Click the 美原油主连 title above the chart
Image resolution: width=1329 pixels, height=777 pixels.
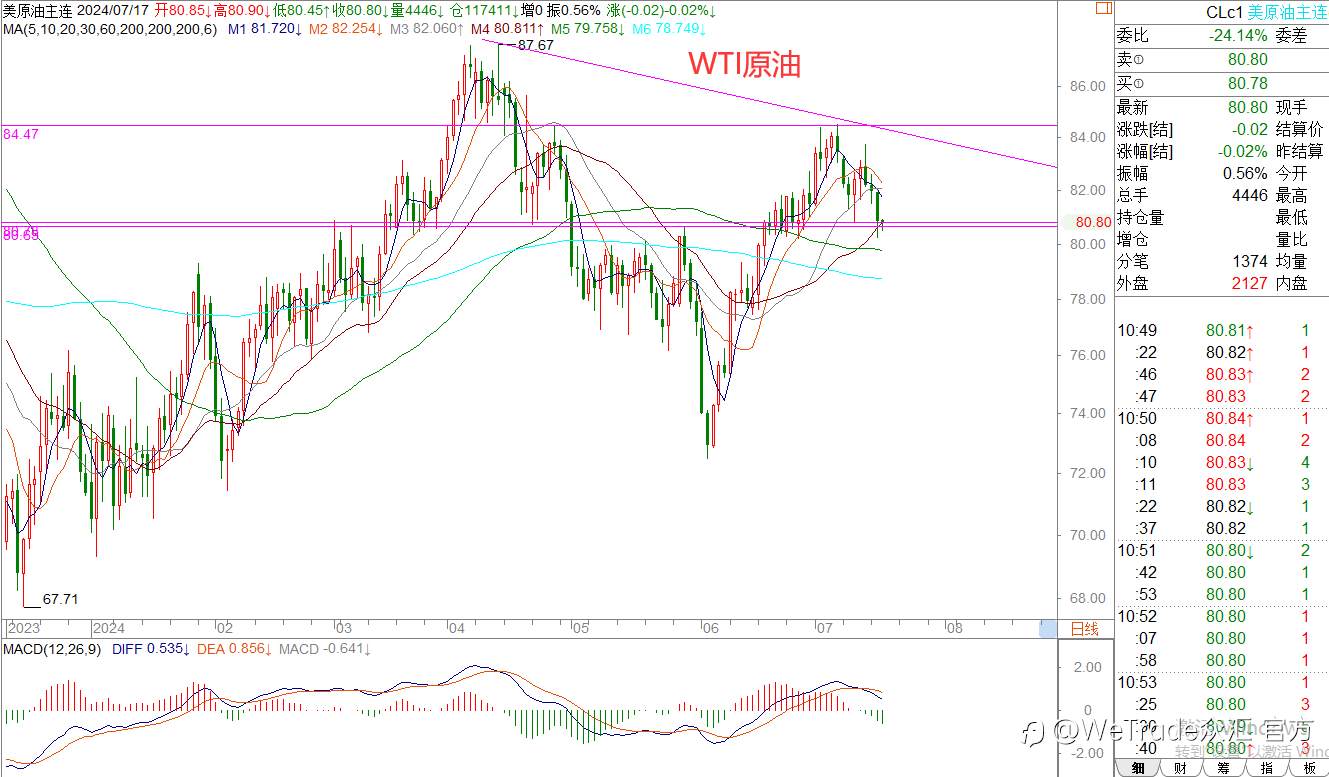pos(38,10)
